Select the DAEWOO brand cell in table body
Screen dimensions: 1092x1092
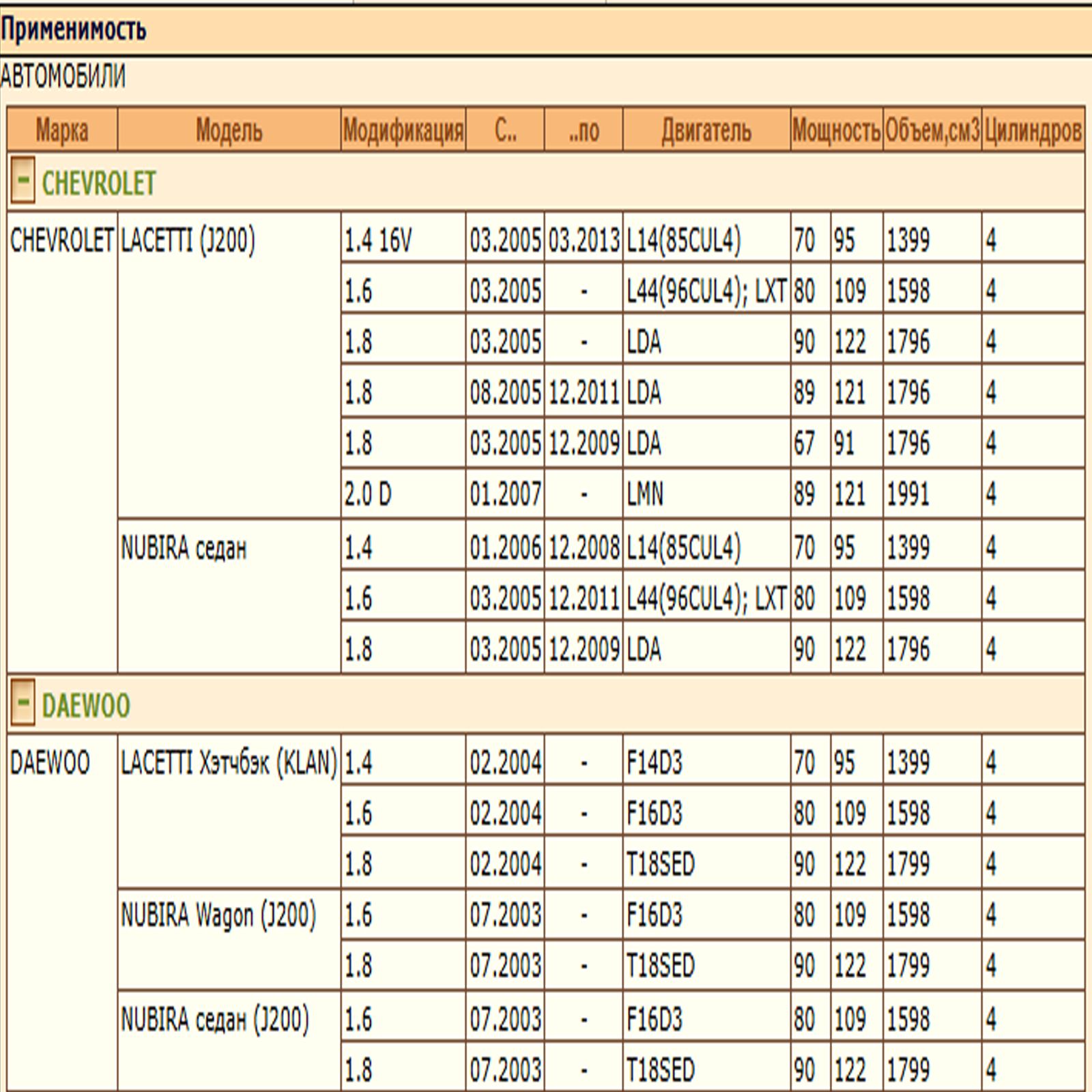[x=62, y=913]
